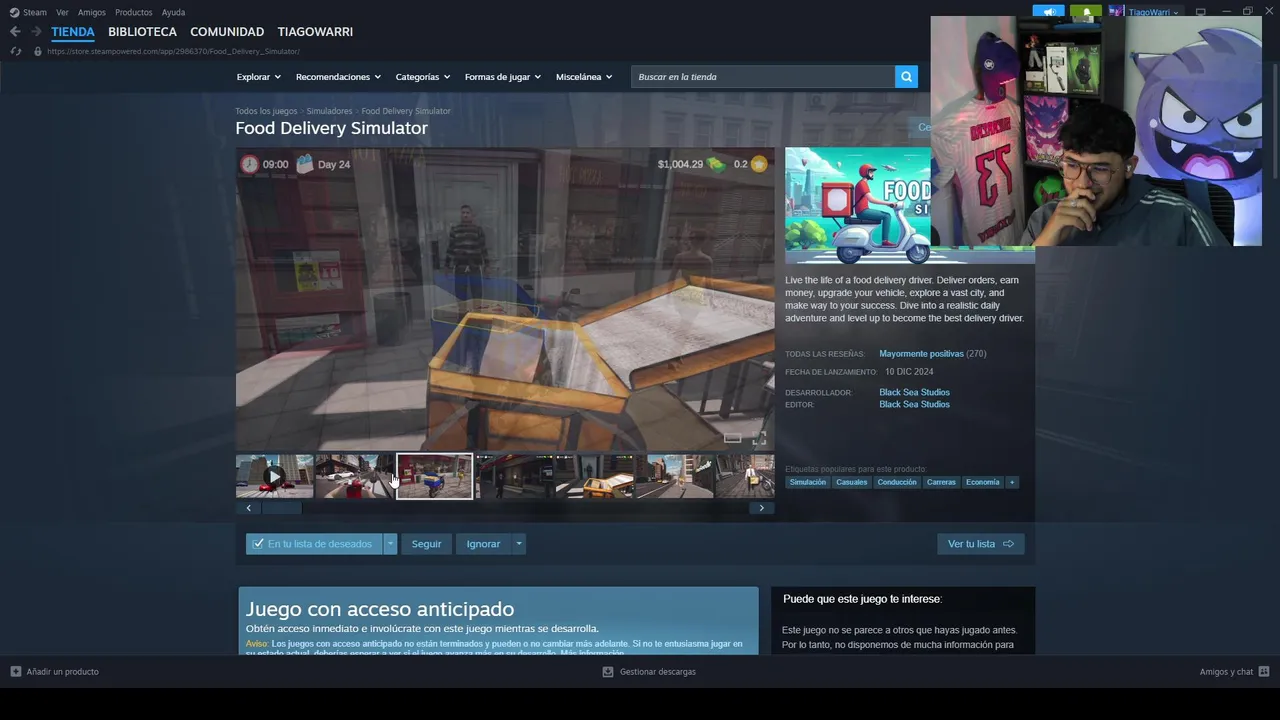Play the trailer video thumbnail
Image resolution: width=1280 pixels, height=720 pixels.
[274, 476]
